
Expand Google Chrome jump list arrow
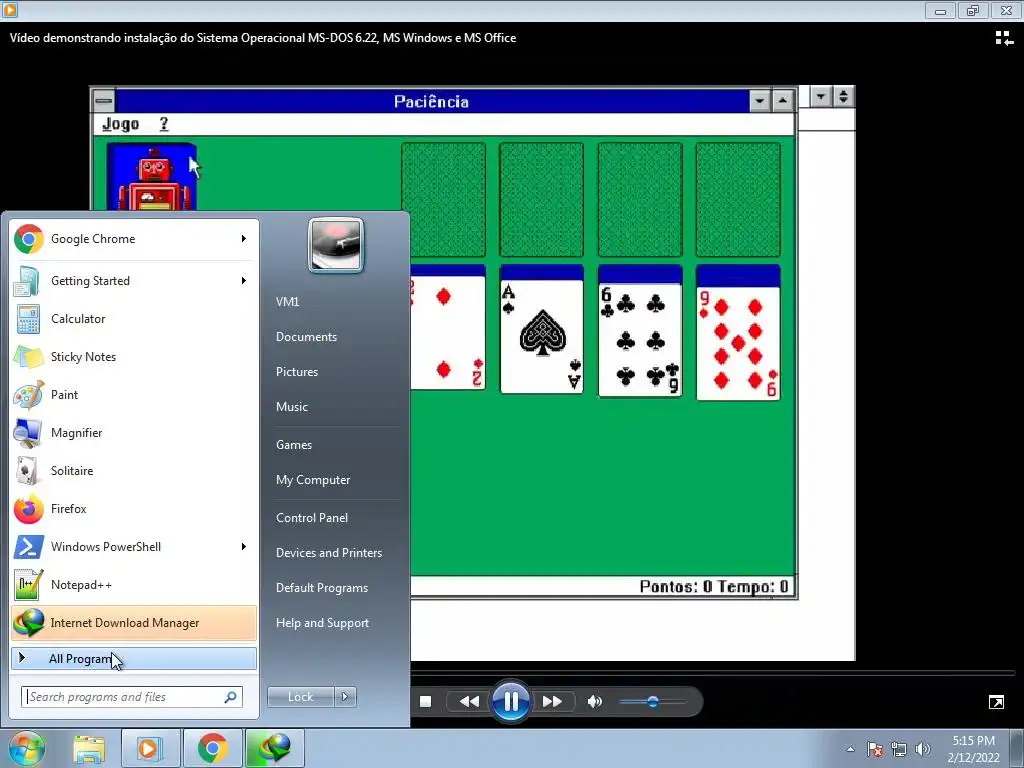click(x=244, y=239)
